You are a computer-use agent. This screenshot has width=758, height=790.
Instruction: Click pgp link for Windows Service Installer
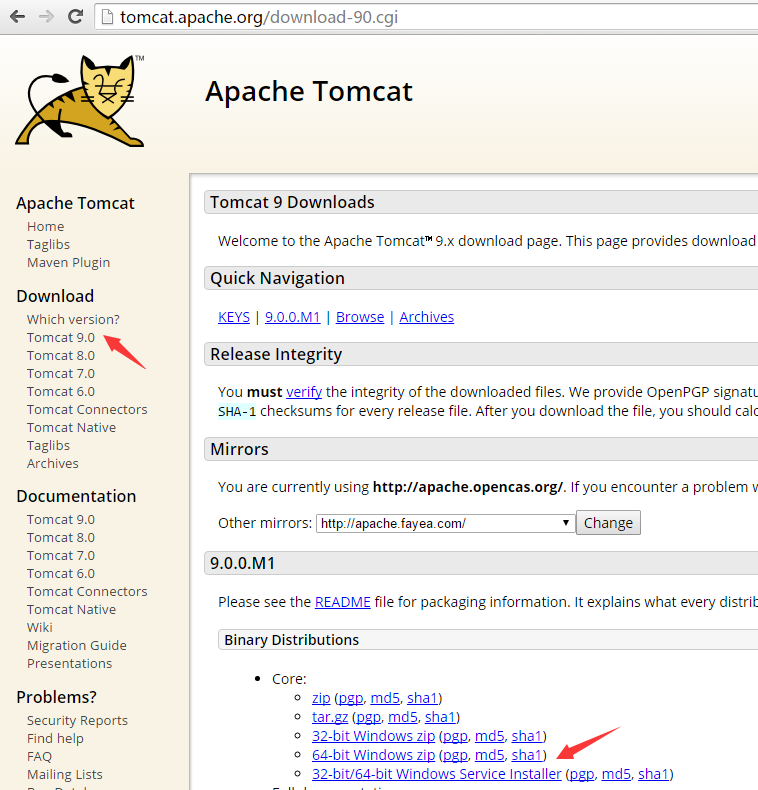coord(582,774)
